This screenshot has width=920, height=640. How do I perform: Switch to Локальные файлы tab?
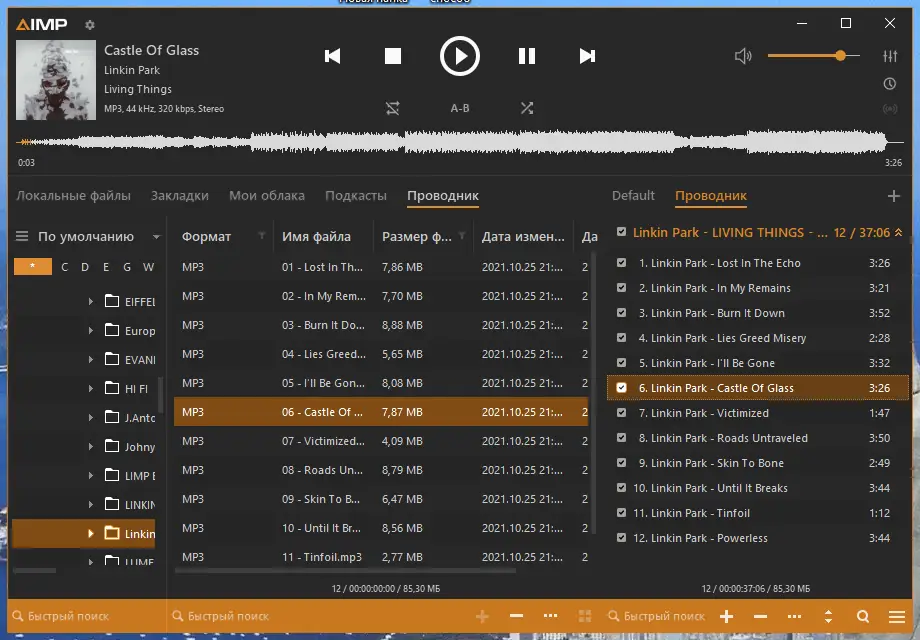pyautogui.click(x=73, y=195)
